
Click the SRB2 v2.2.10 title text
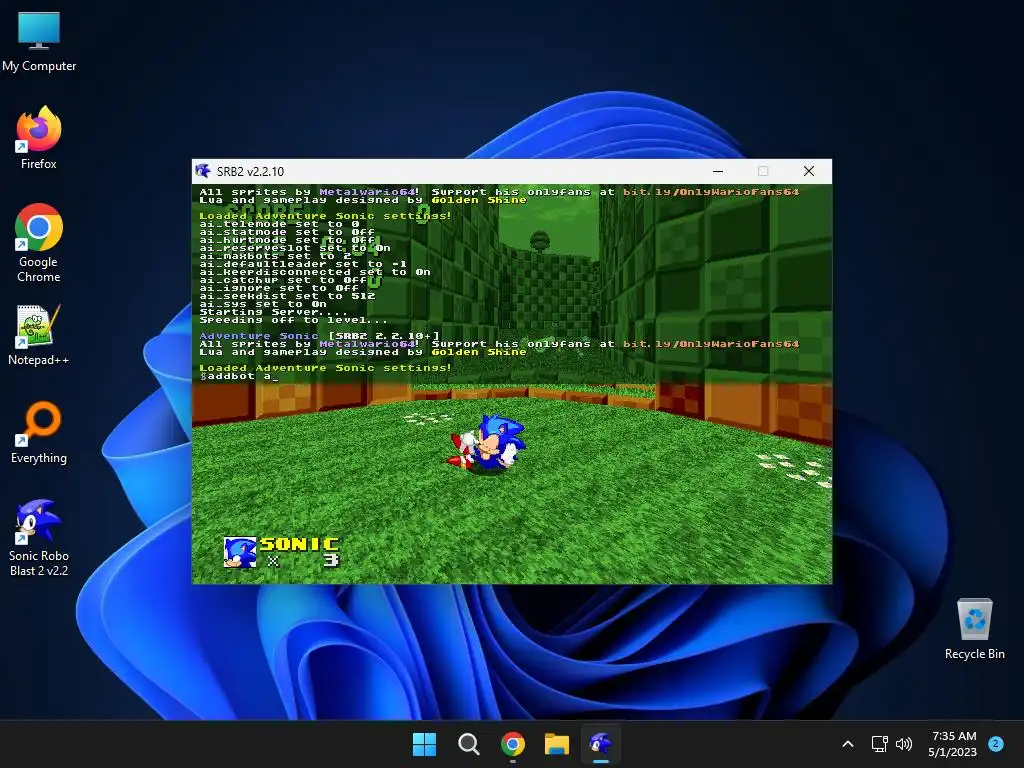250,172
